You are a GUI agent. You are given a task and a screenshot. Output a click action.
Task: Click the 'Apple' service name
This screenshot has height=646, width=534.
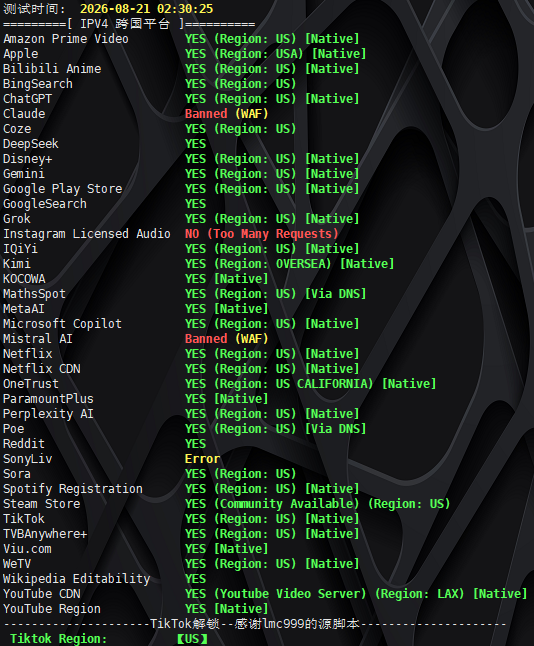click(21, 54)
